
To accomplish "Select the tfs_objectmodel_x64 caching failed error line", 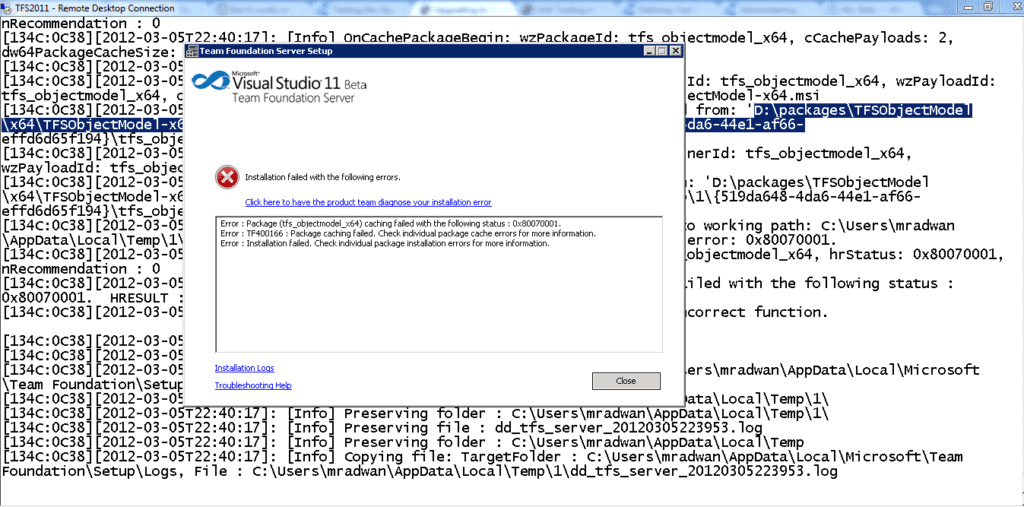I will coord(391,223).
